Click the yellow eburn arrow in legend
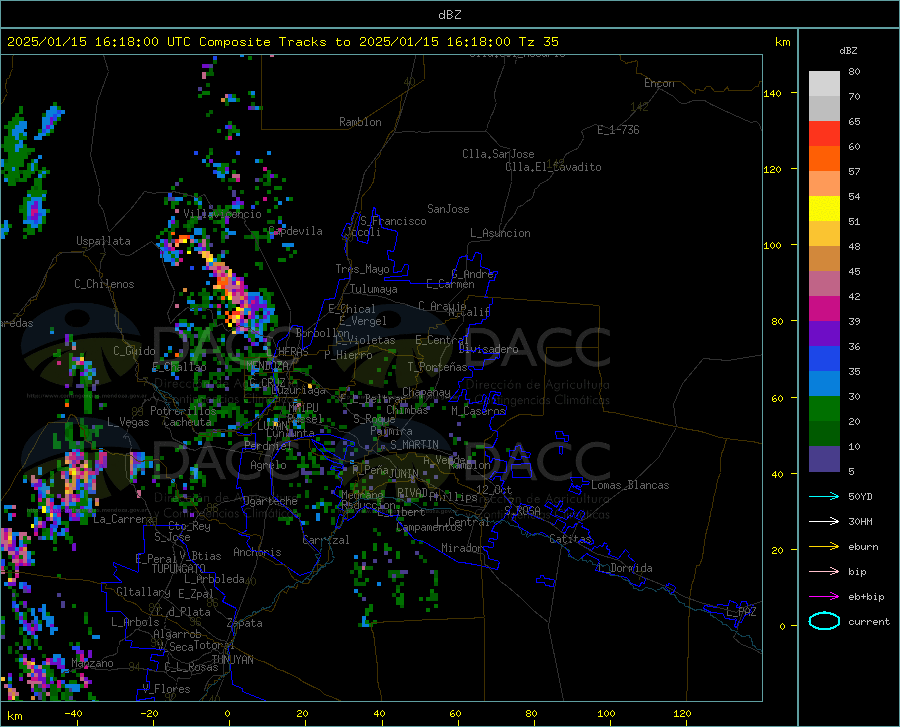This screenshot has width=900, height=727. pyautogui.click(x=824, y=546)
